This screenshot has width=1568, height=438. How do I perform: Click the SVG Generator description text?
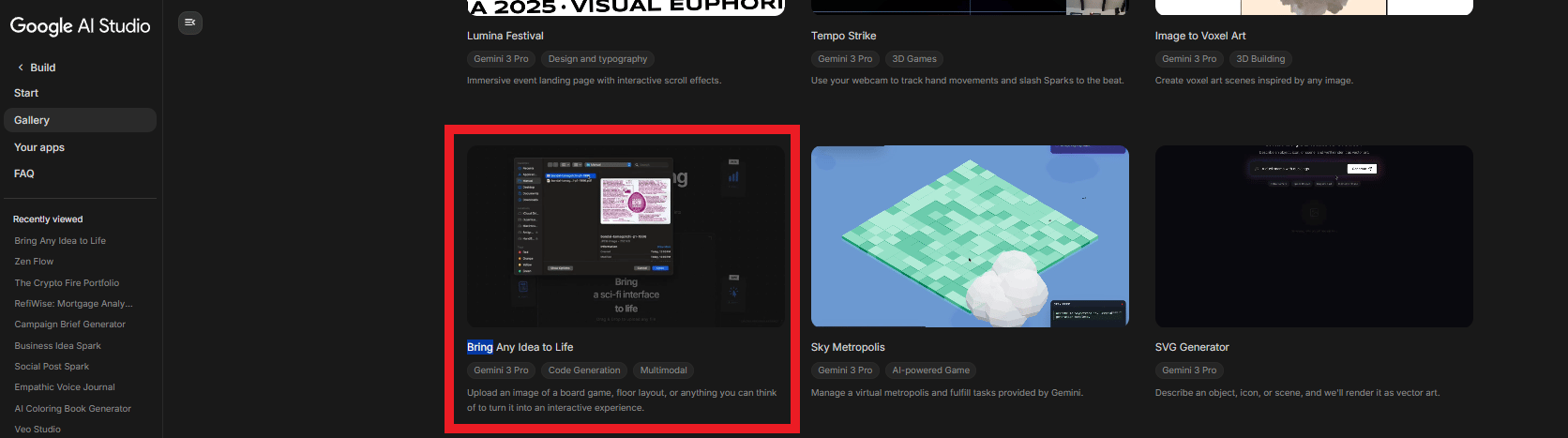pos(1298,393)
